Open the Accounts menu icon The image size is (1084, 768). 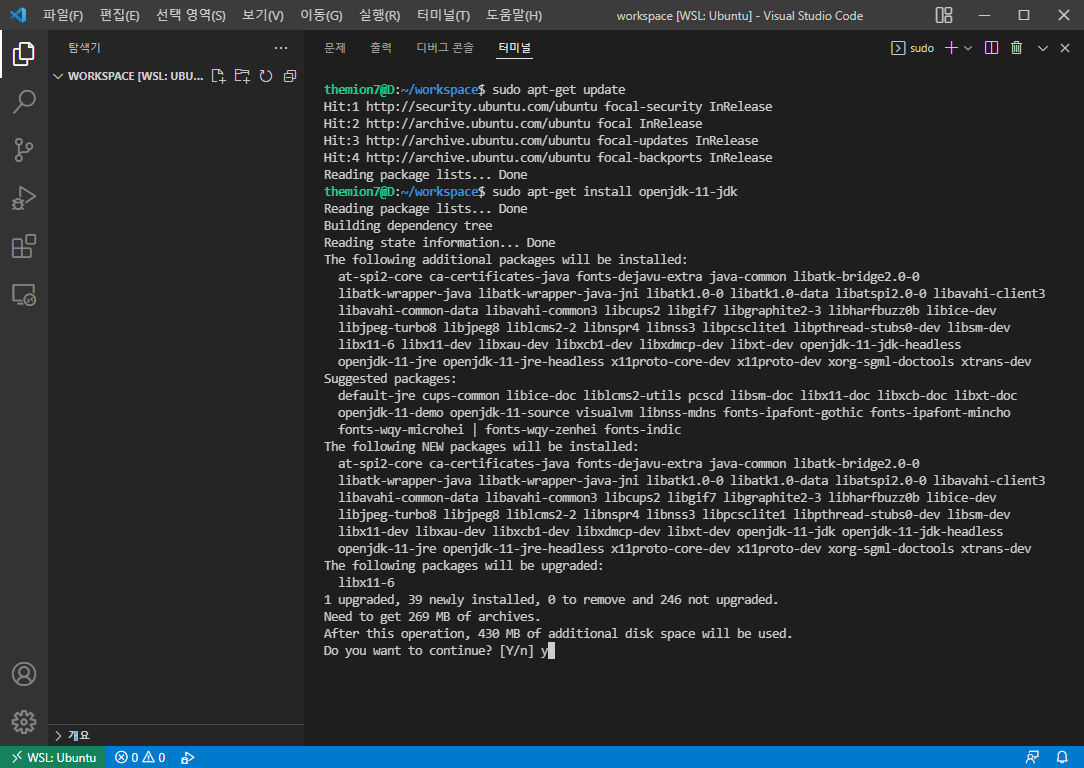[24, 674]
